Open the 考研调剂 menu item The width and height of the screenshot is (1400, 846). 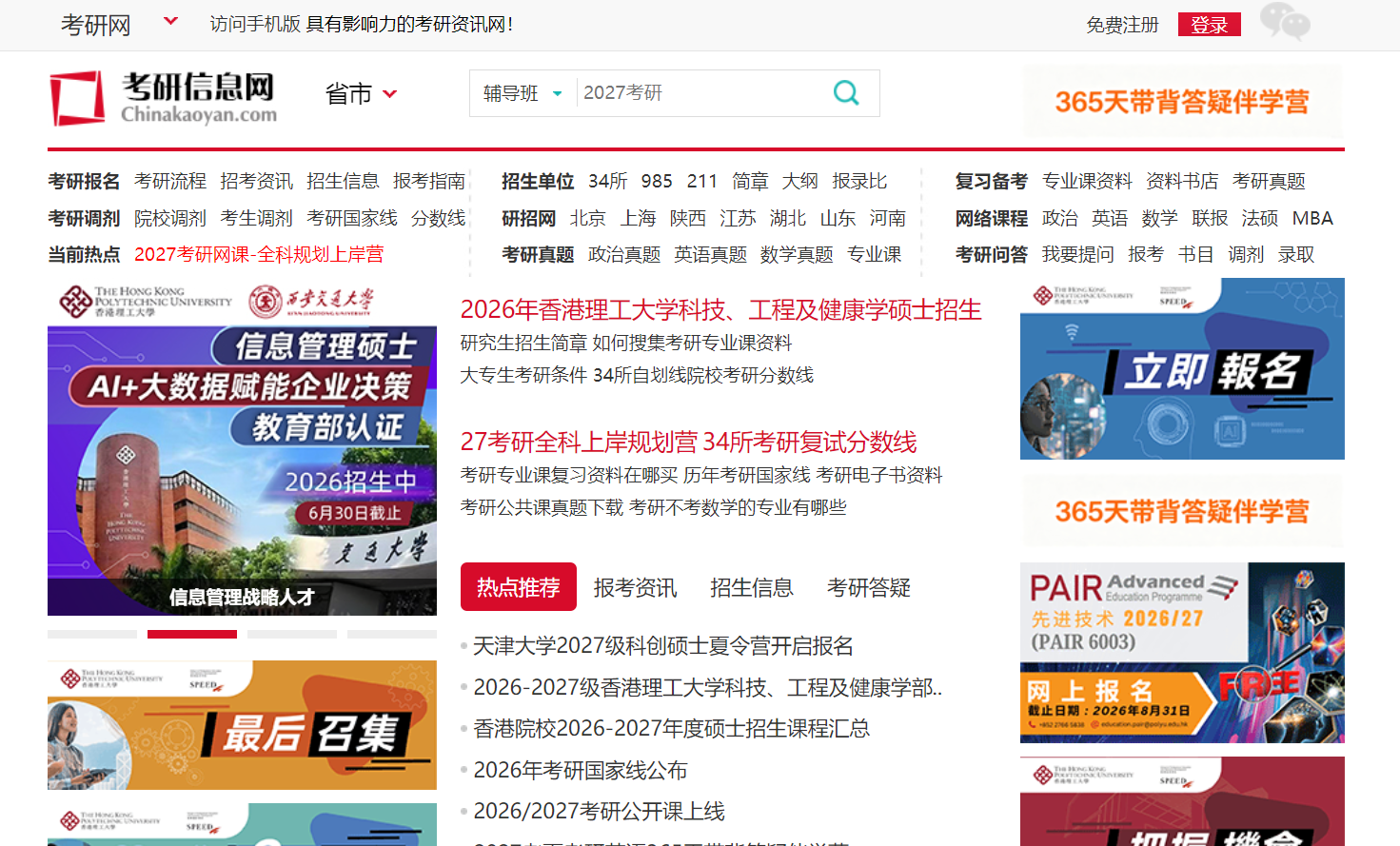tap(84, 218)
